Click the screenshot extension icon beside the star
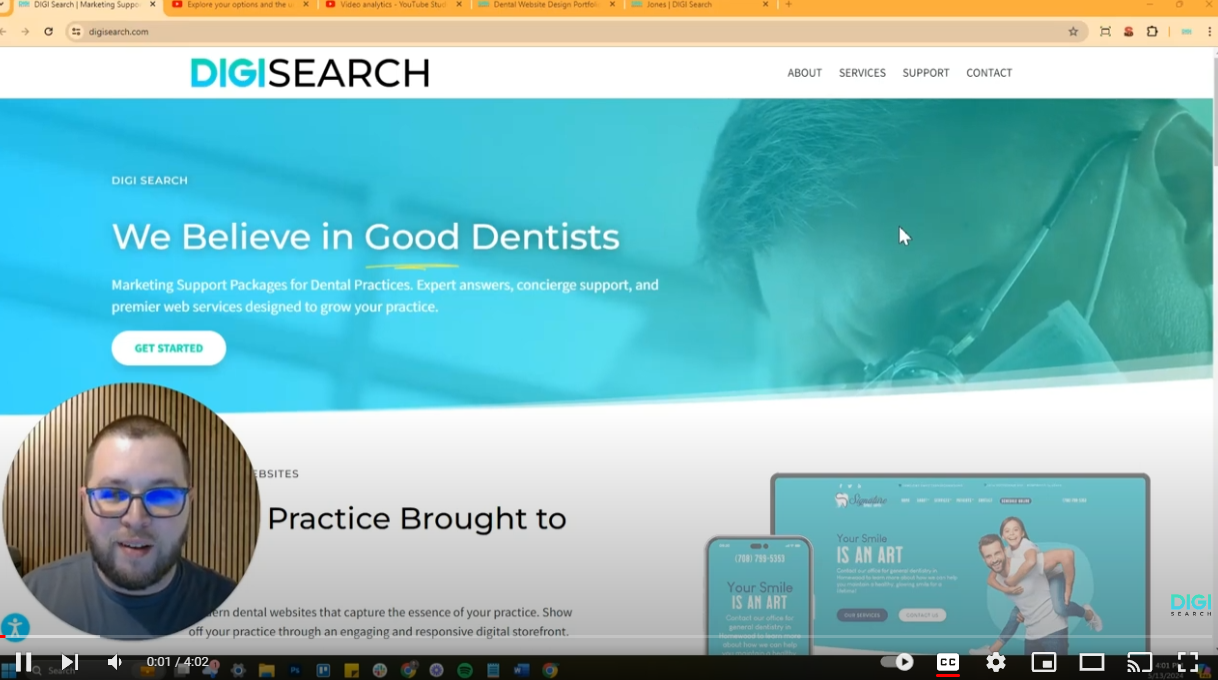 1105,32
